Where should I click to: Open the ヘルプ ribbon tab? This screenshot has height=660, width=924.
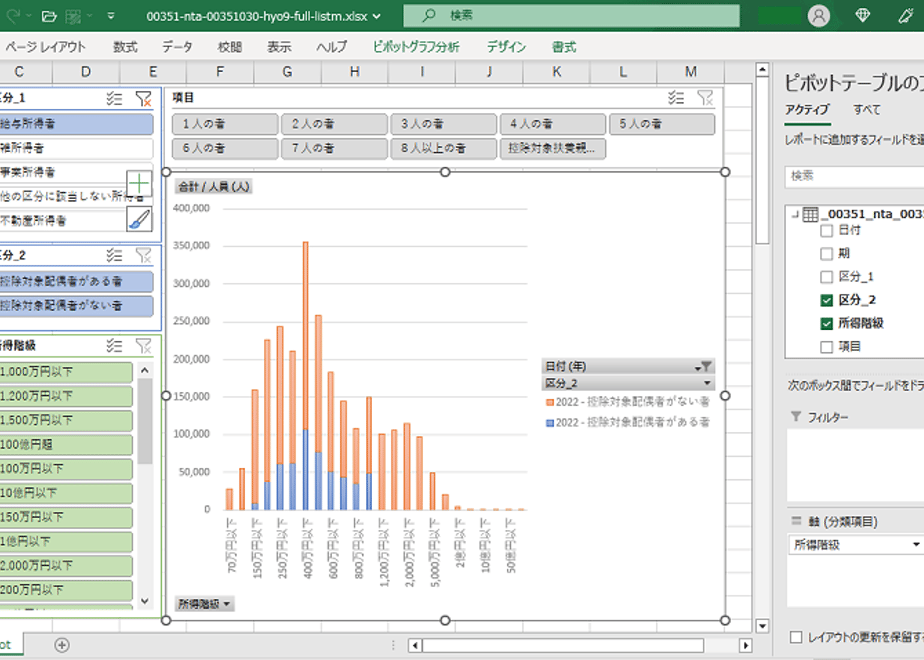point(332,47)
